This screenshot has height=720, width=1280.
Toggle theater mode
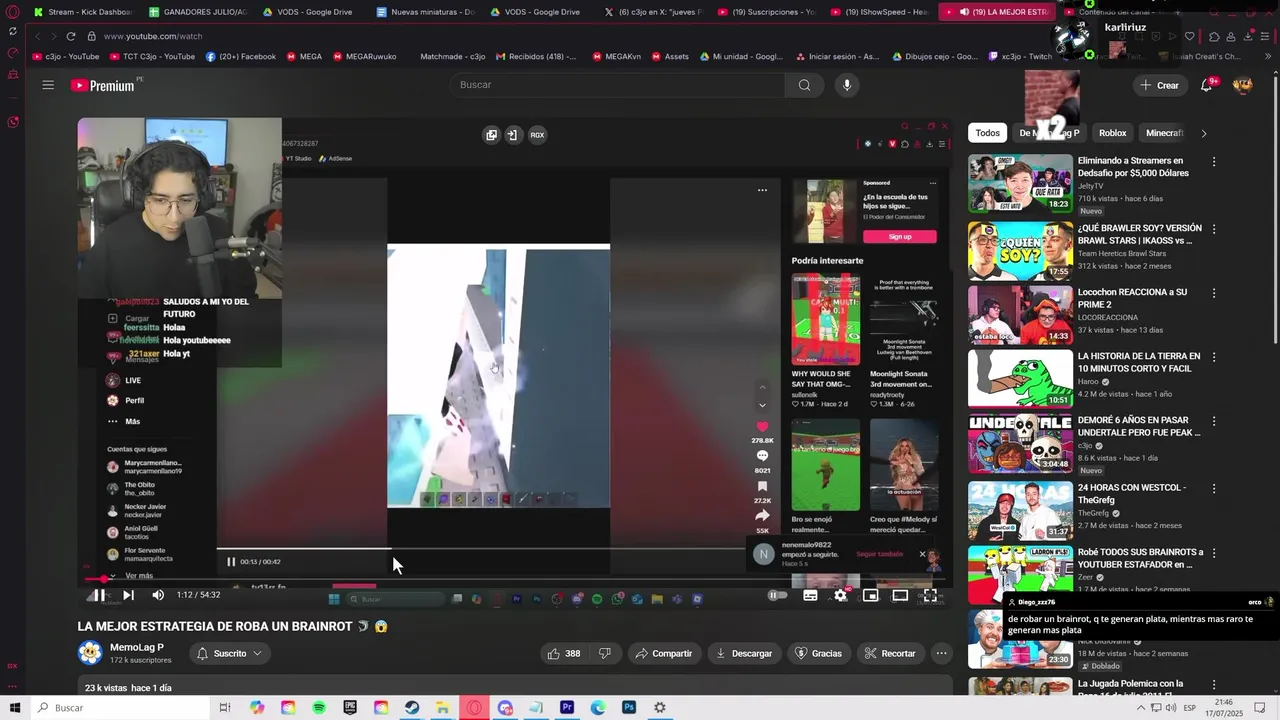pos(900,595)
